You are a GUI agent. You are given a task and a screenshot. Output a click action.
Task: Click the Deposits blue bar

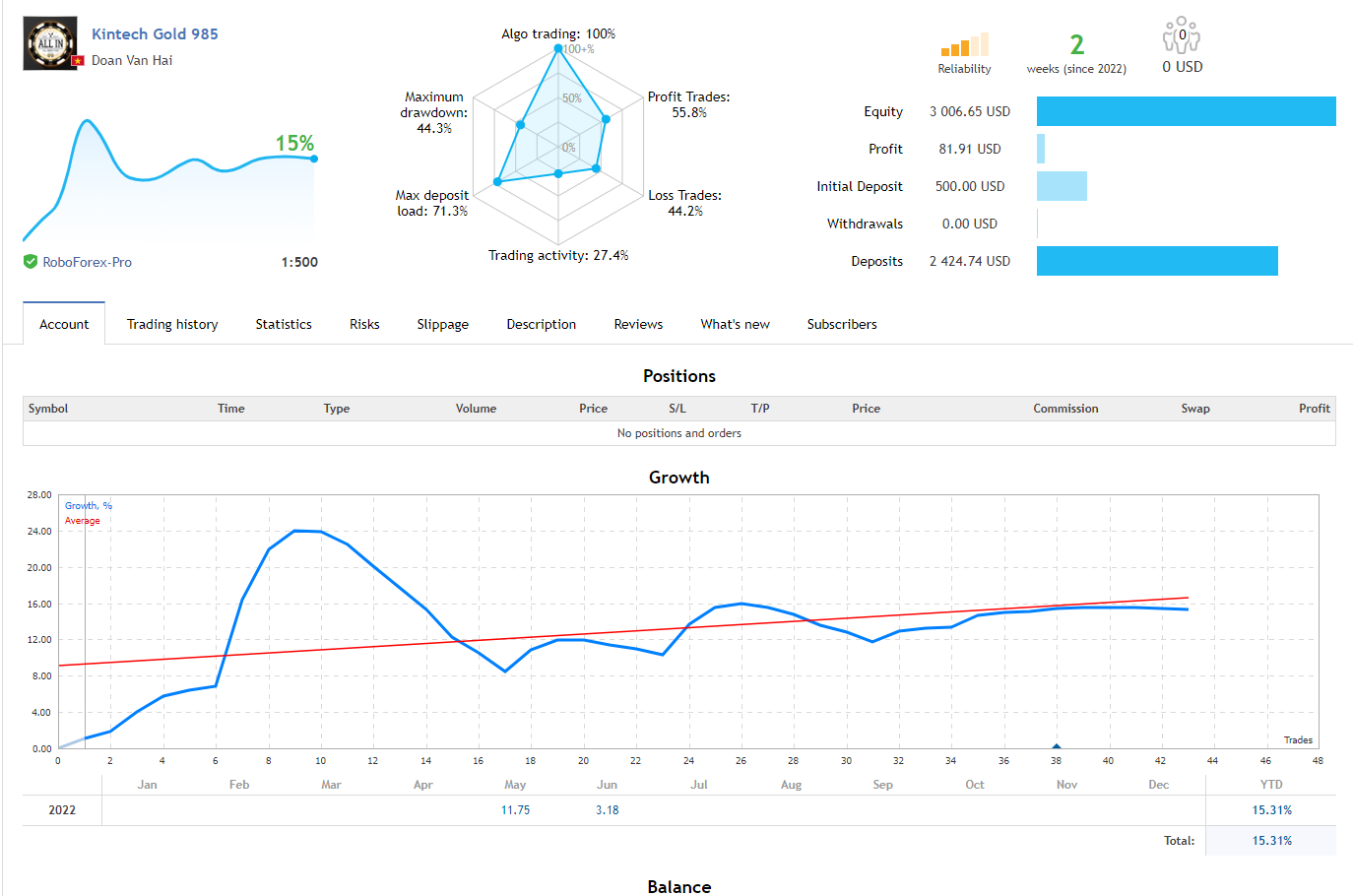click(1157, 261)
